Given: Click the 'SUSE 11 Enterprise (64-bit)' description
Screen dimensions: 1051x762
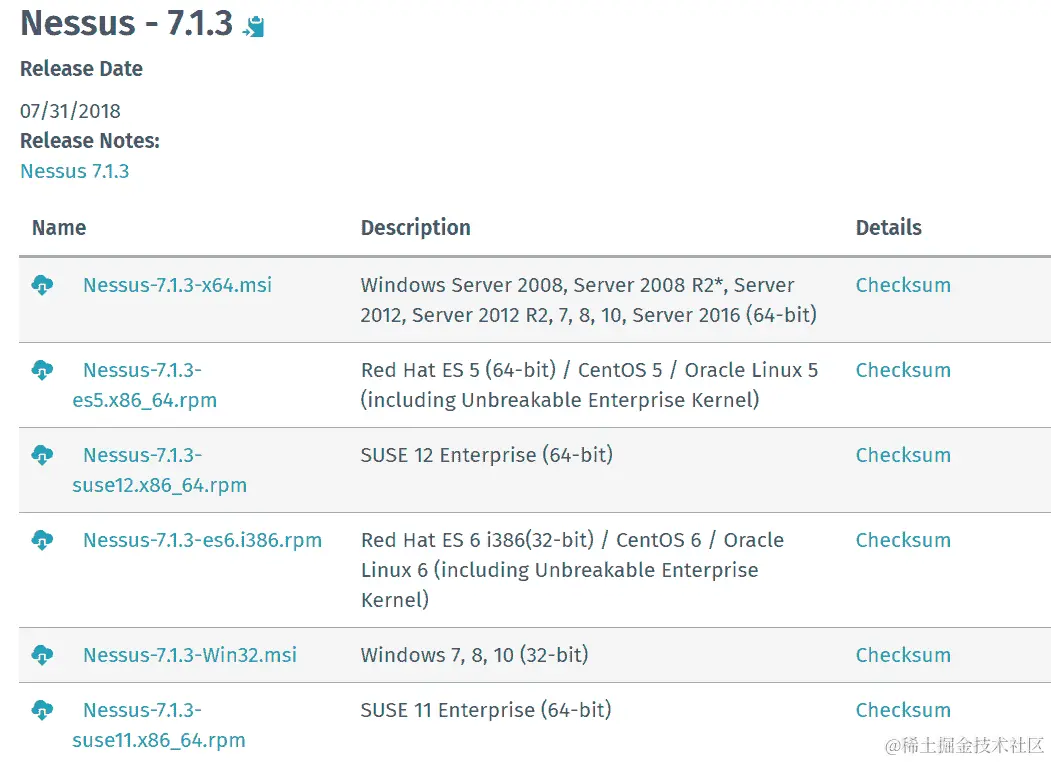Looking at the screenshot, I should [x=486, y=710].
